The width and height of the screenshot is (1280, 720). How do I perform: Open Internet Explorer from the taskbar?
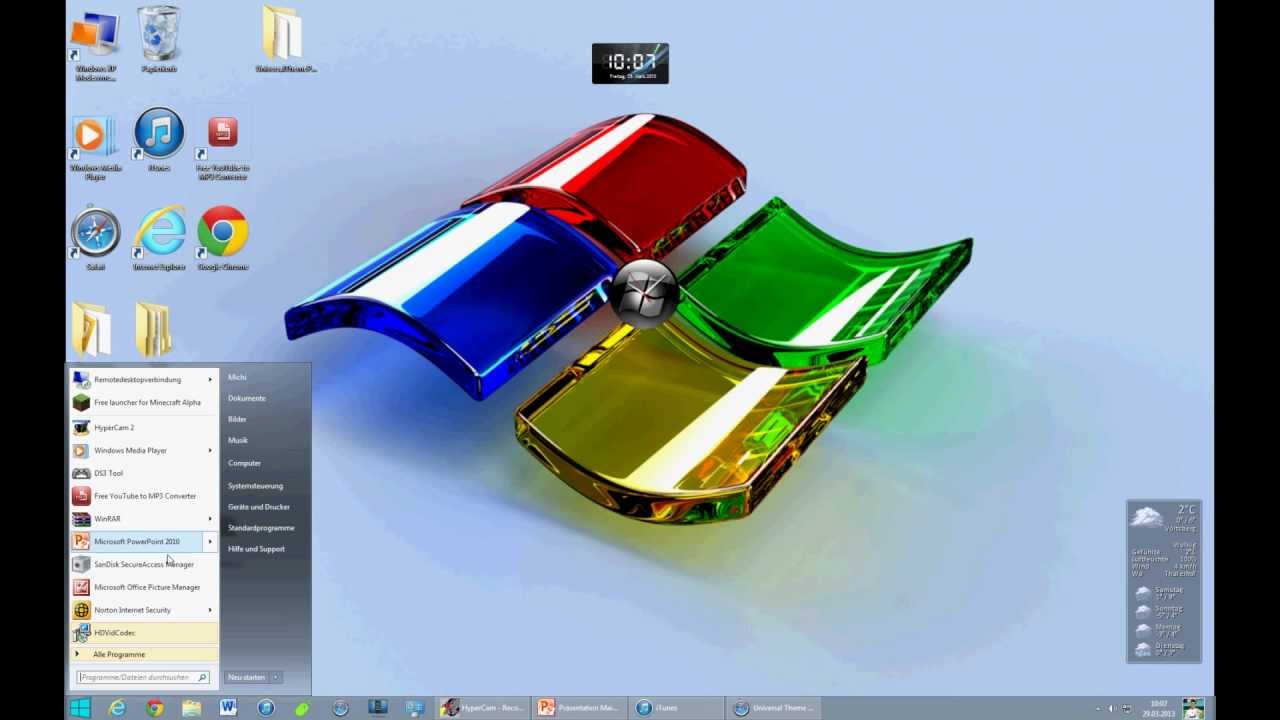(x=117, y=708)
